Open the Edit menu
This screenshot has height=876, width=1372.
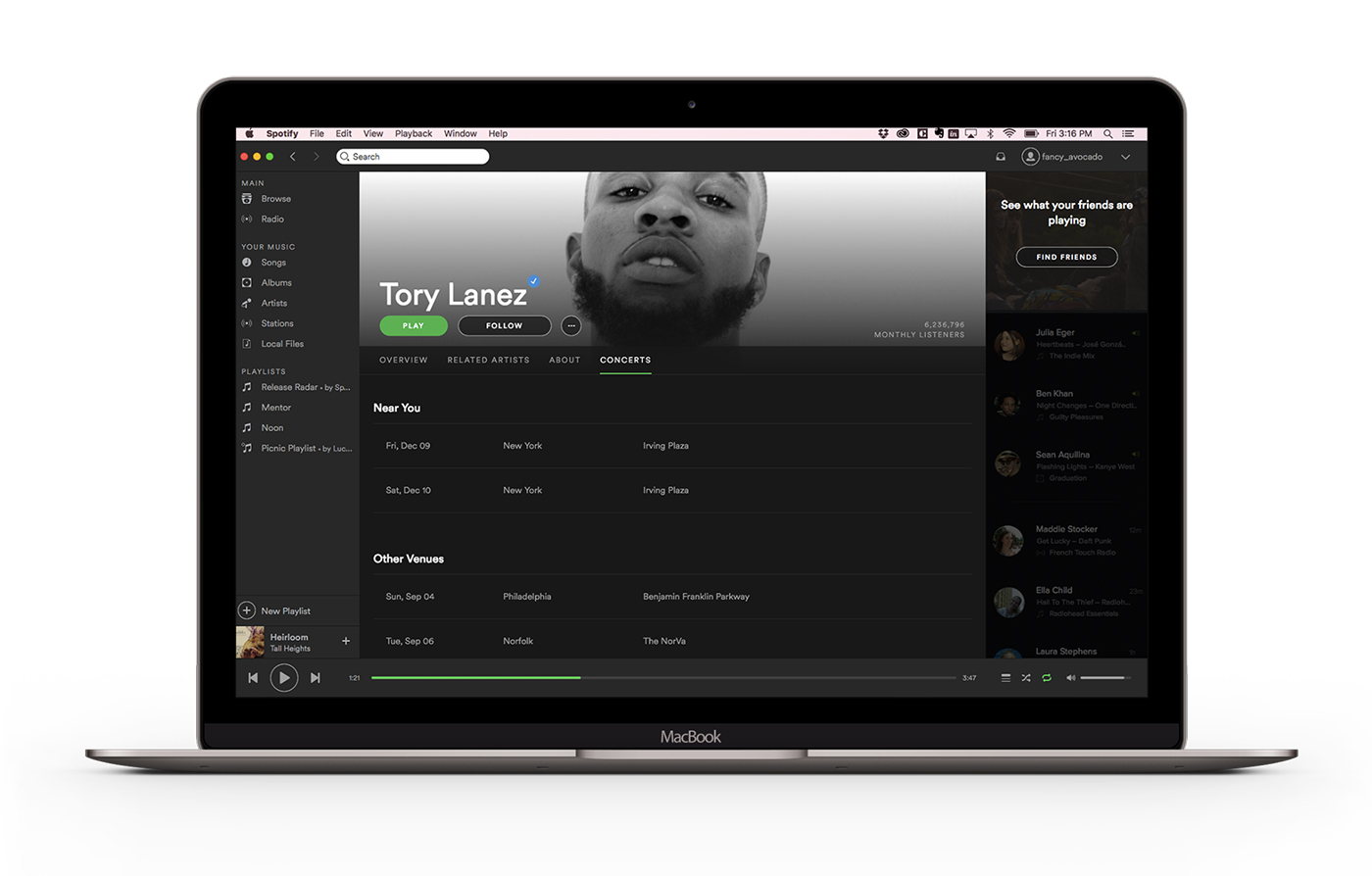point(343,134)
